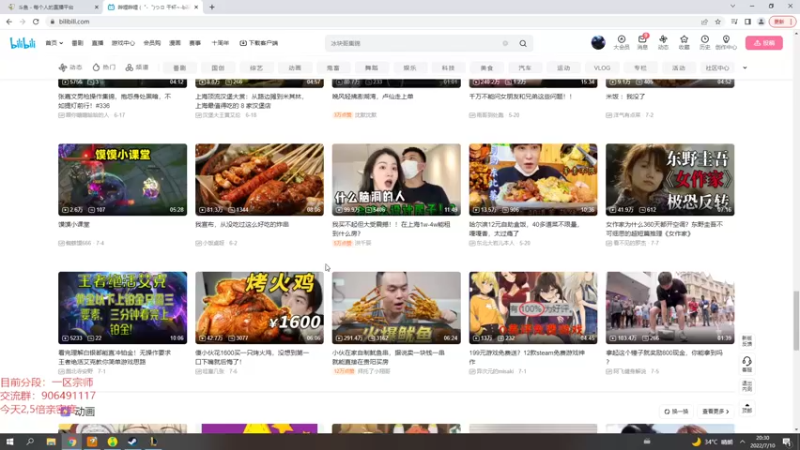Image resolution: width=800 pixels, height=450 pixels.
Task: Open the 东野圭吾 女作家 video thumbnail
Action: pos(670,180)
